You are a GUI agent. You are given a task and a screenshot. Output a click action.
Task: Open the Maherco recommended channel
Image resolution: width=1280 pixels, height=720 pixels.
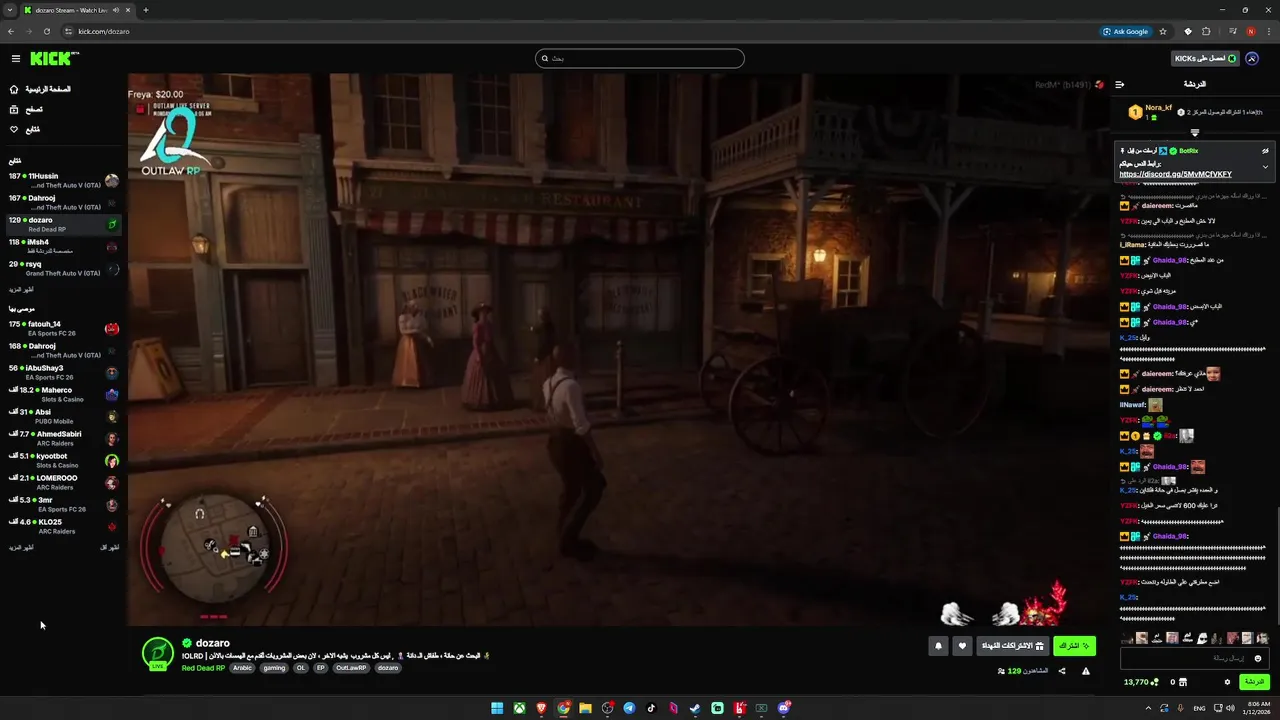point(63,394)
